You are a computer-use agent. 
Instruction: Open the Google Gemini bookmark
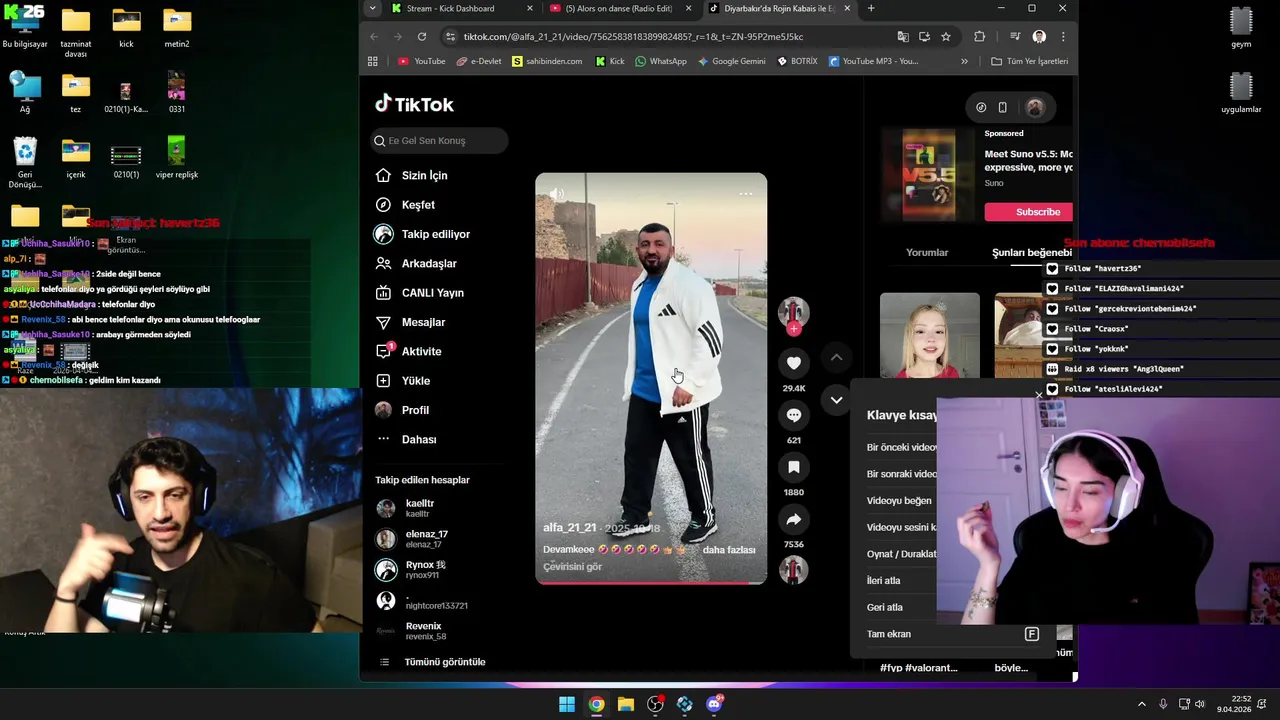point(732,61)
